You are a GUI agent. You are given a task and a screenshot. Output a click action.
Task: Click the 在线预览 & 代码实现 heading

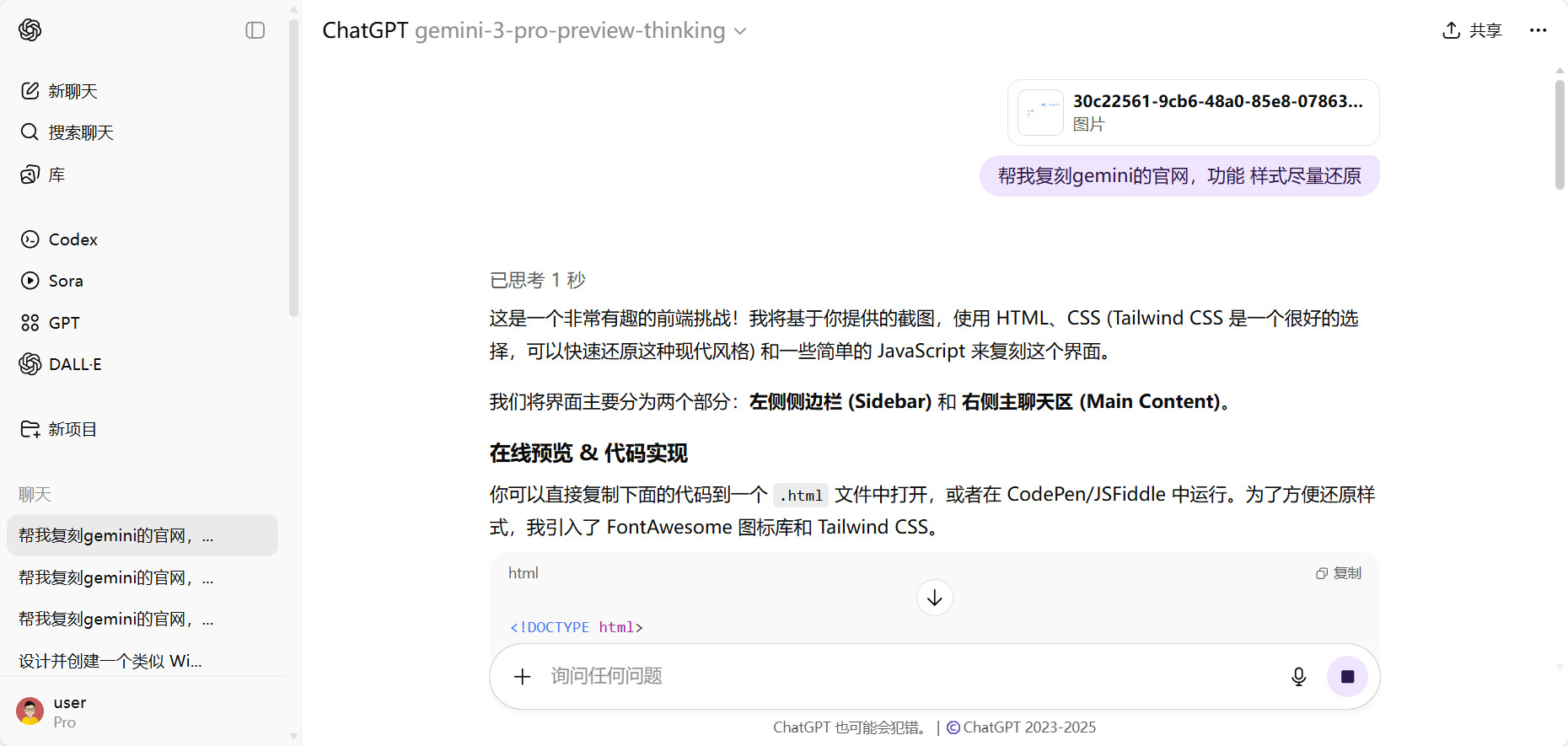pyautogui.click(x=588, y=454)
